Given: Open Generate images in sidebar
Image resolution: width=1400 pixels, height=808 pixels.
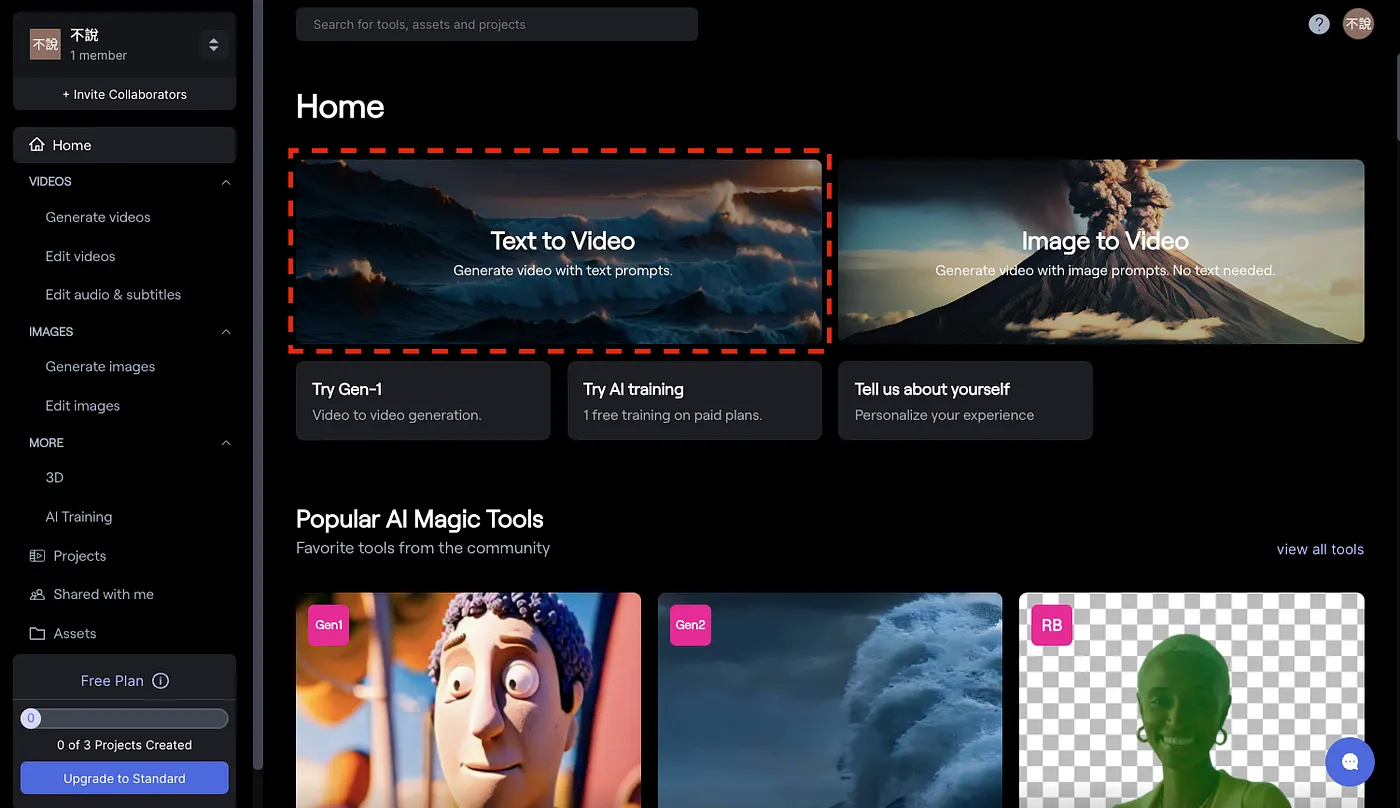Looking at the screenshot, I should (x=100, y=367).
